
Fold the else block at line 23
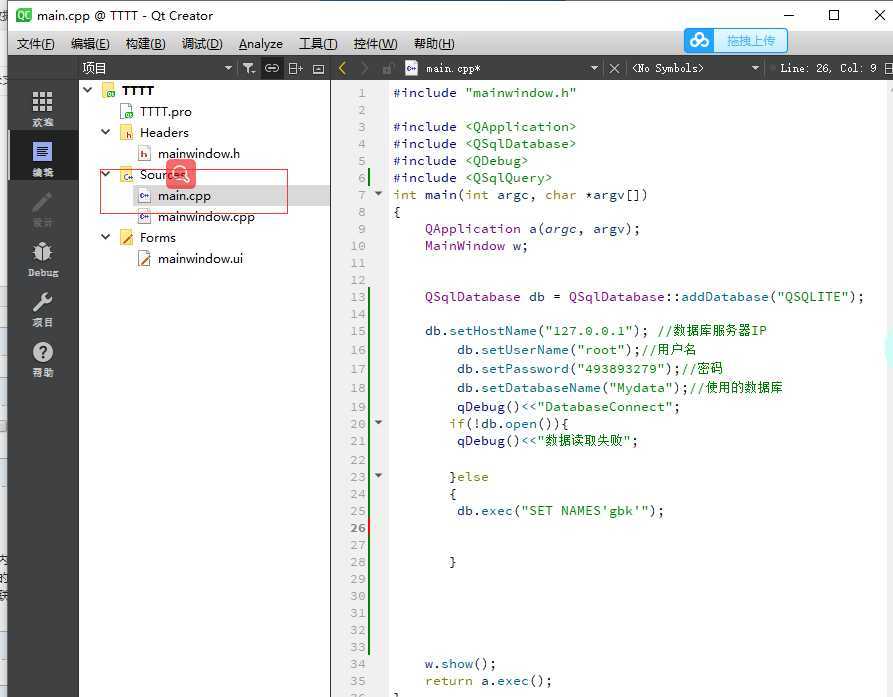point(378,474)
